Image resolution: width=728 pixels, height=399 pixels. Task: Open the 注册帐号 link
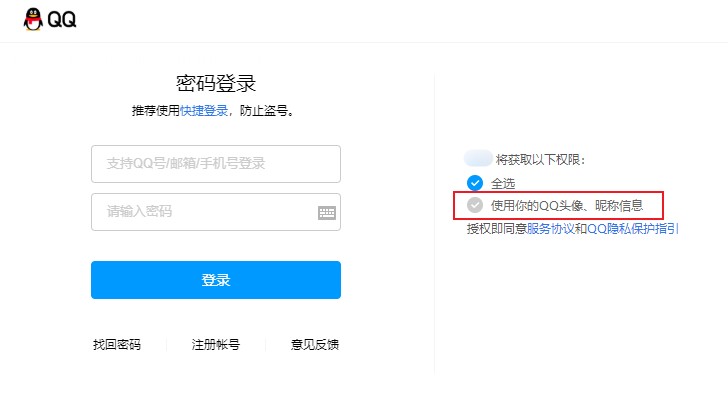pos(215,345)
